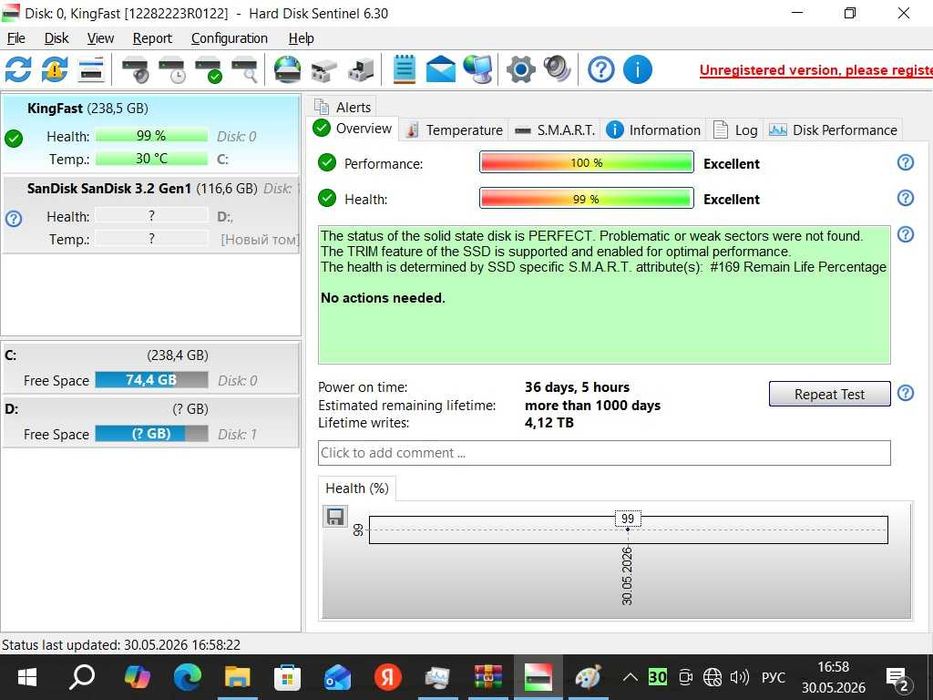Viewport: 933px width, 700px height.
Task: Click the blue envelope send-email icon
Action: click(x=441, y=69)
